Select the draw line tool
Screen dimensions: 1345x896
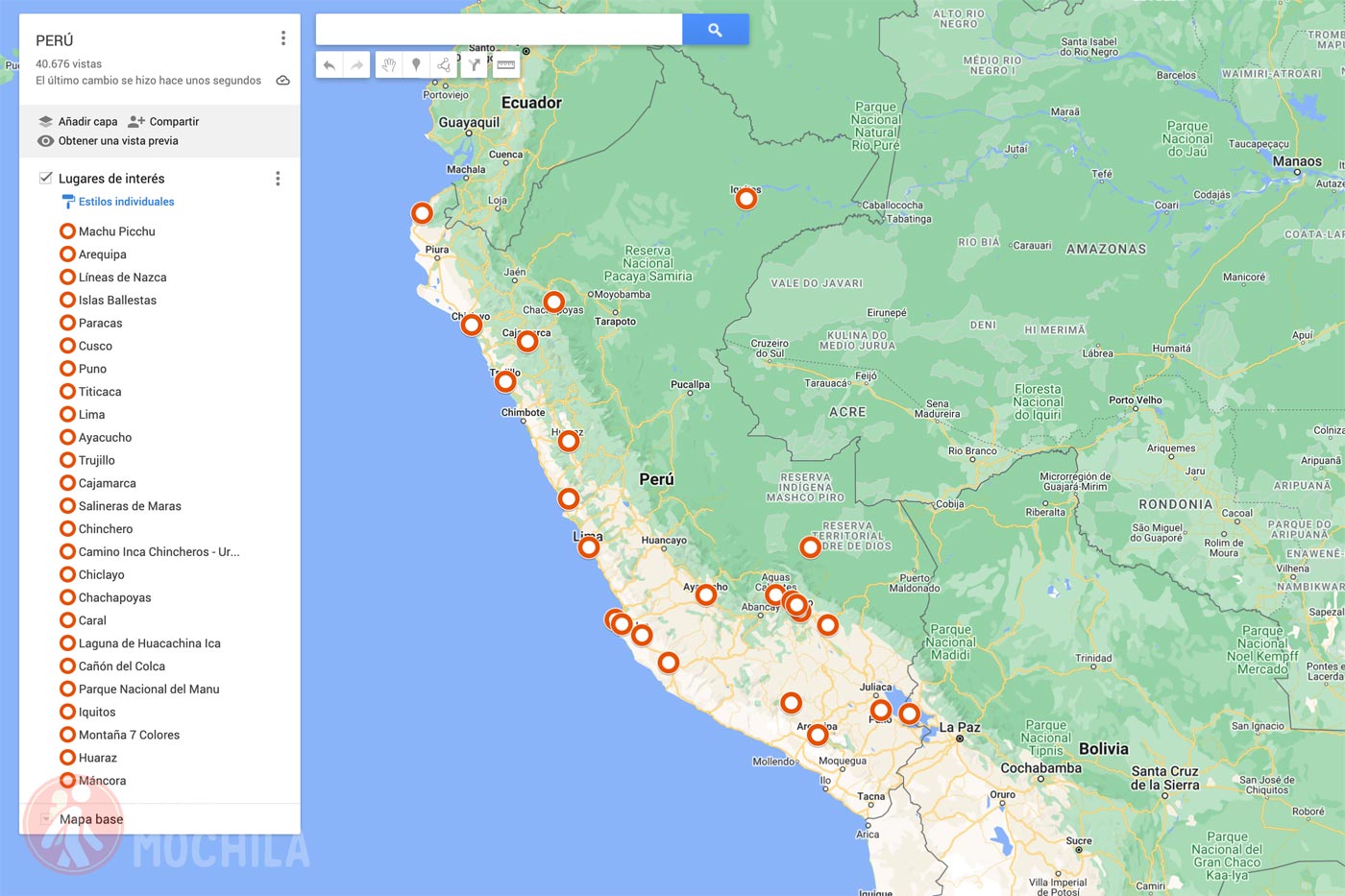(x=444, y=65)
